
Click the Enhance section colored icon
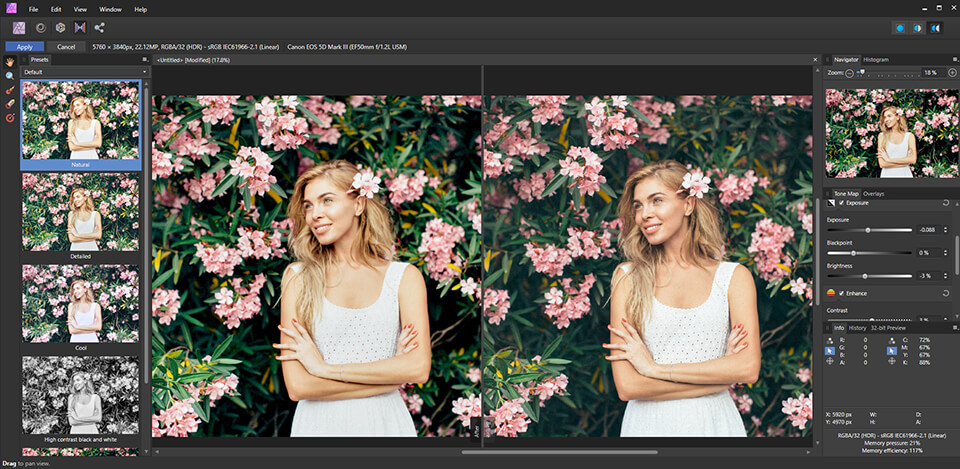click(831, 293)
